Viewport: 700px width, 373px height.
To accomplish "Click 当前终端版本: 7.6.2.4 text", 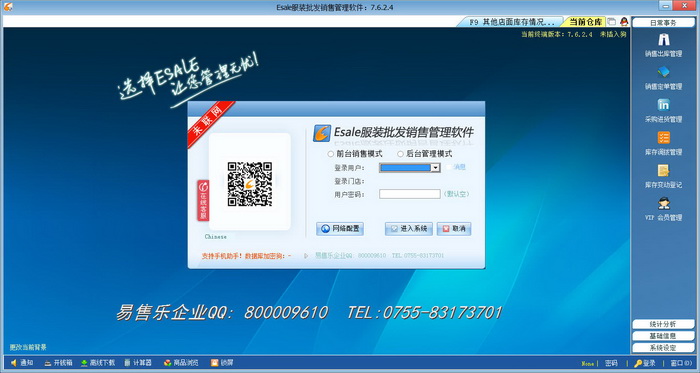I will coord(557,34).
